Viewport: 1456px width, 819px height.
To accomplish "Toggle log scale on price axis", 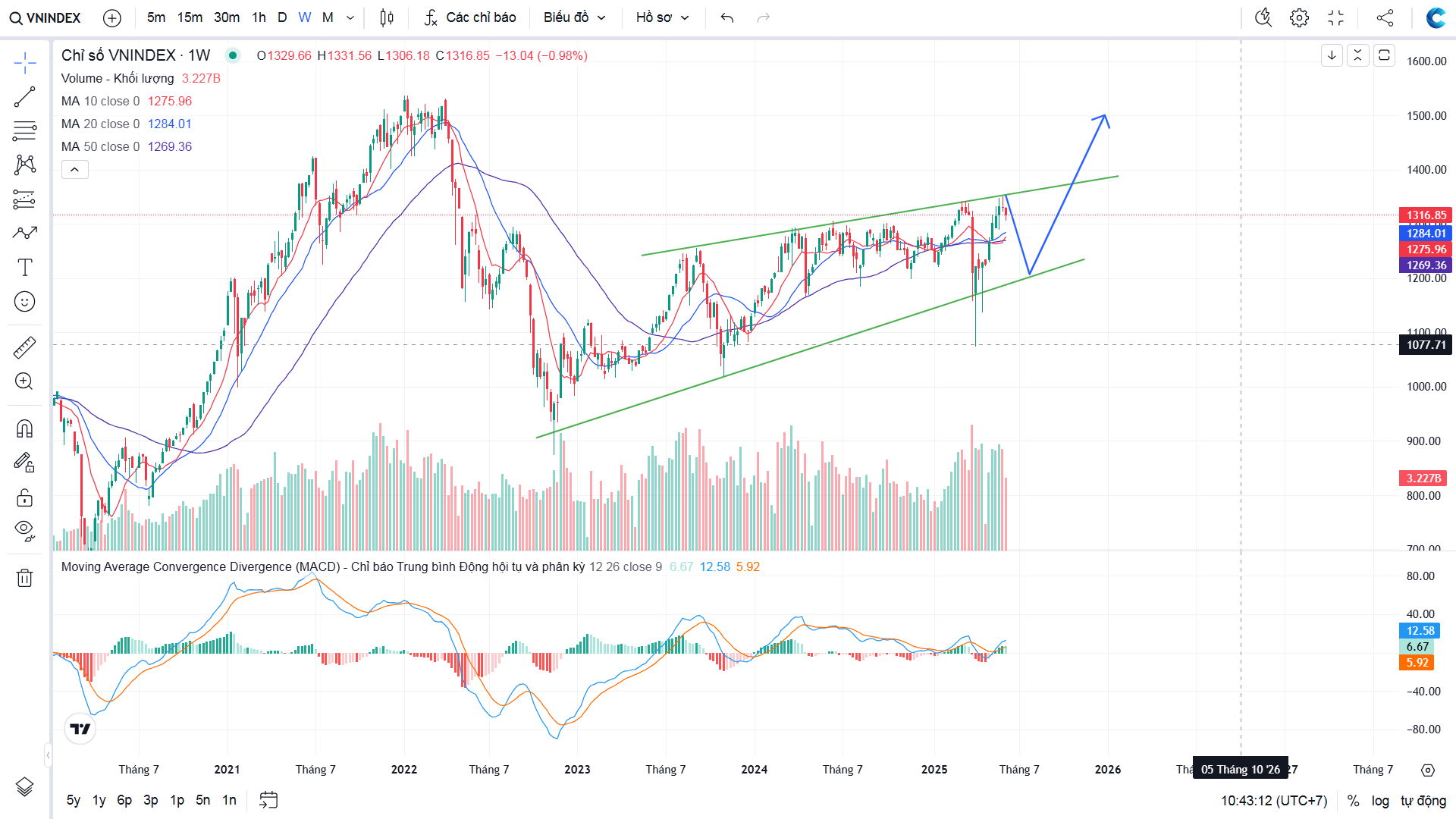I will tap(1380, 801).
